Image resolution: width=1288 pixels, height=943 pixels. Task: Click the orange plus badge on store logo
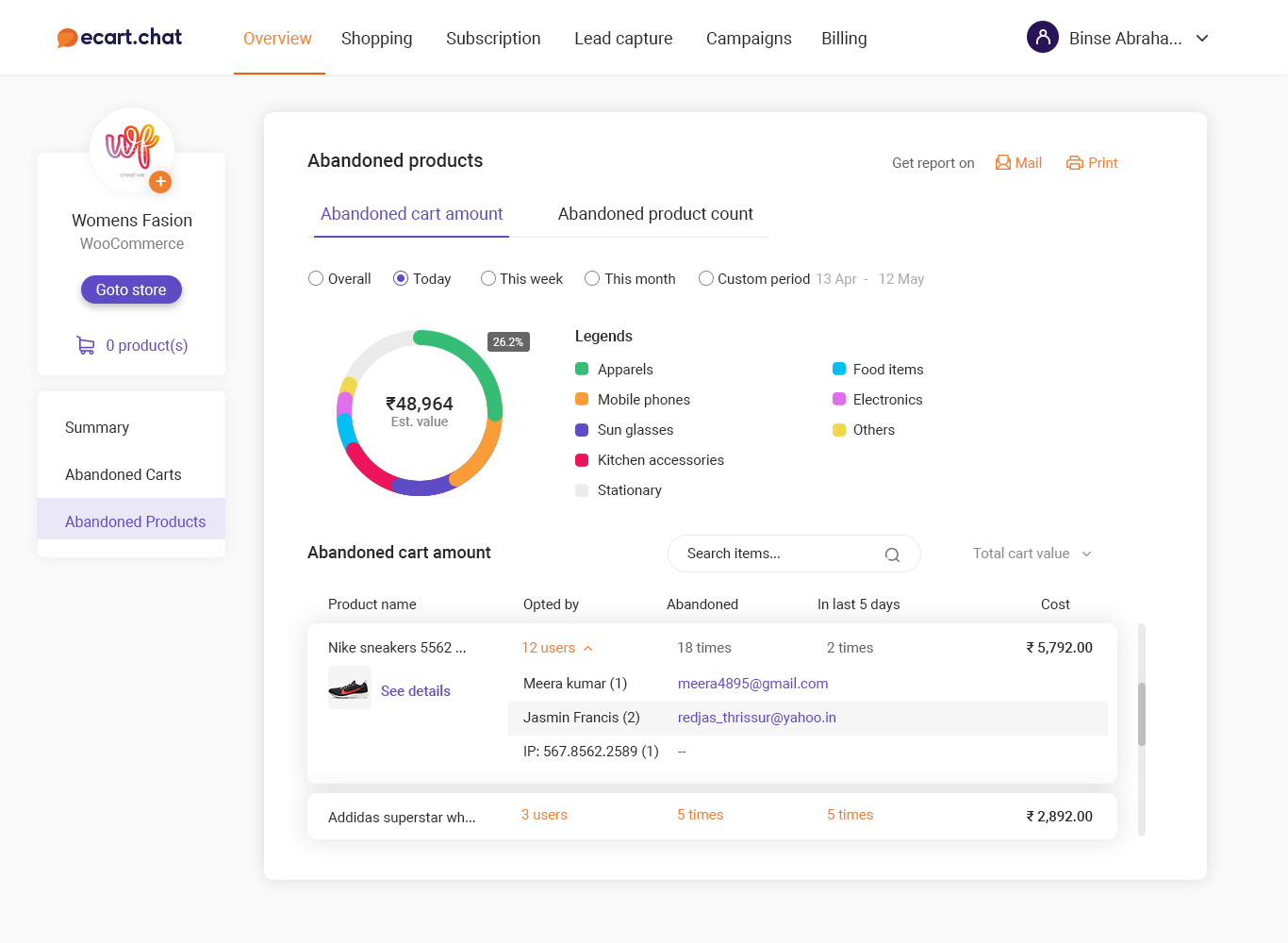point(160,181)
